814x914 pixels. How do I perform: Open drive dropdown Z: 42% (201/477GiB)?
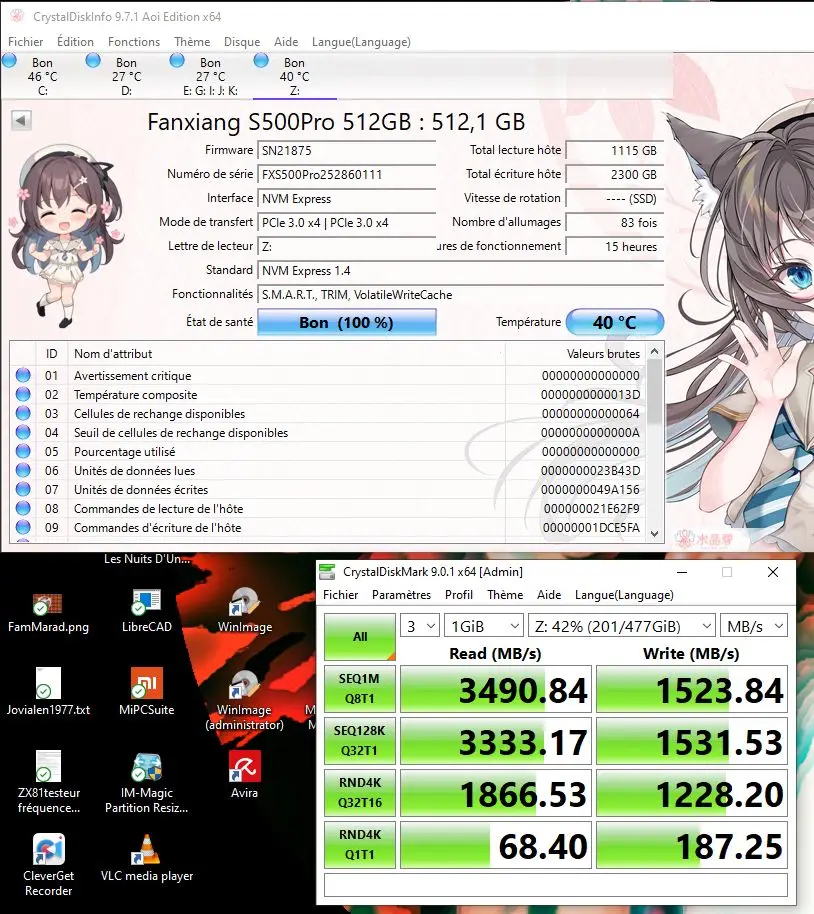(622, 626)
